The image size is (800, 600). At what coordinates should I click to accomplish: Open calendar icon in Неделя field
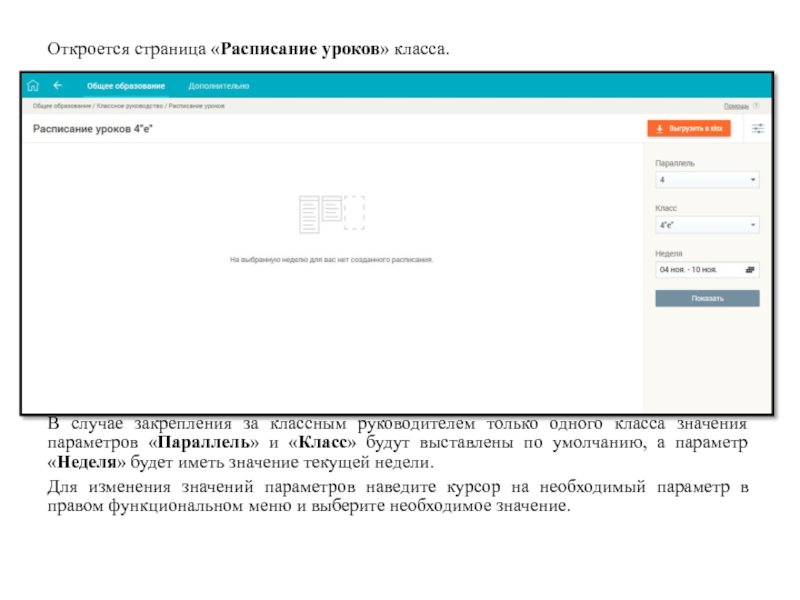coord(751,270)
